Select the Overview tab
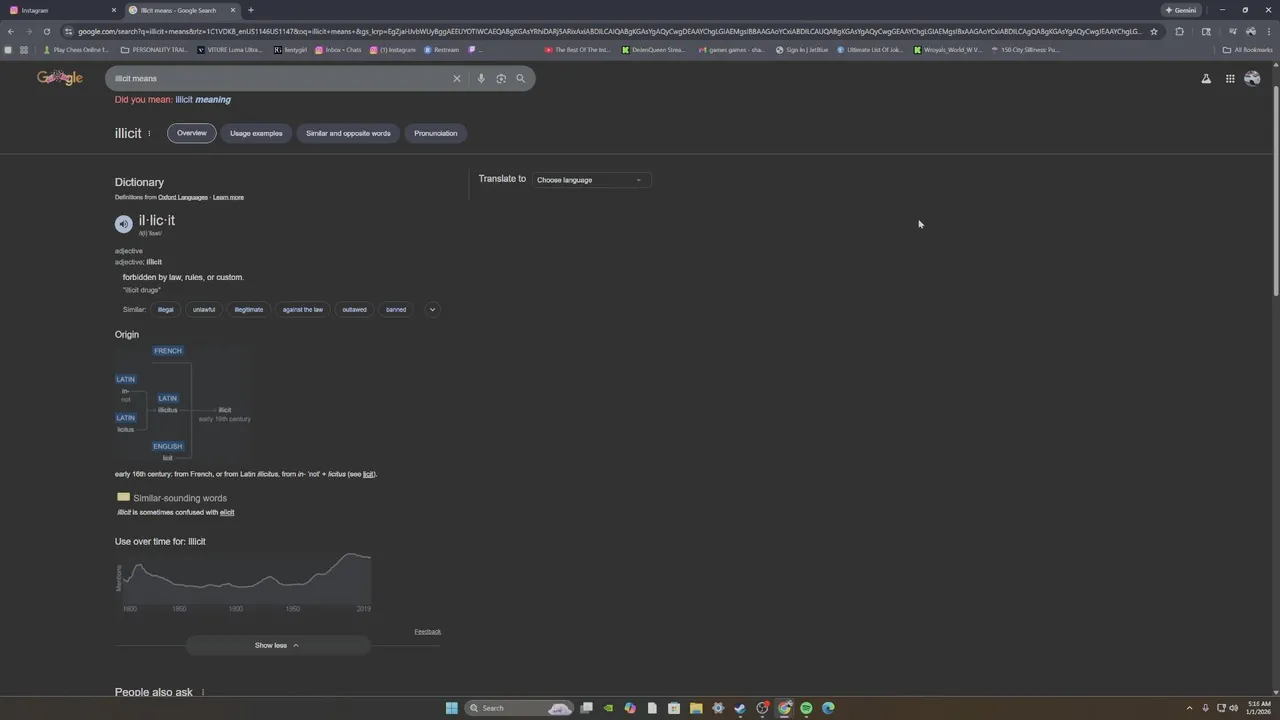This screenshot has height=720, width=1280. [192, 133]
